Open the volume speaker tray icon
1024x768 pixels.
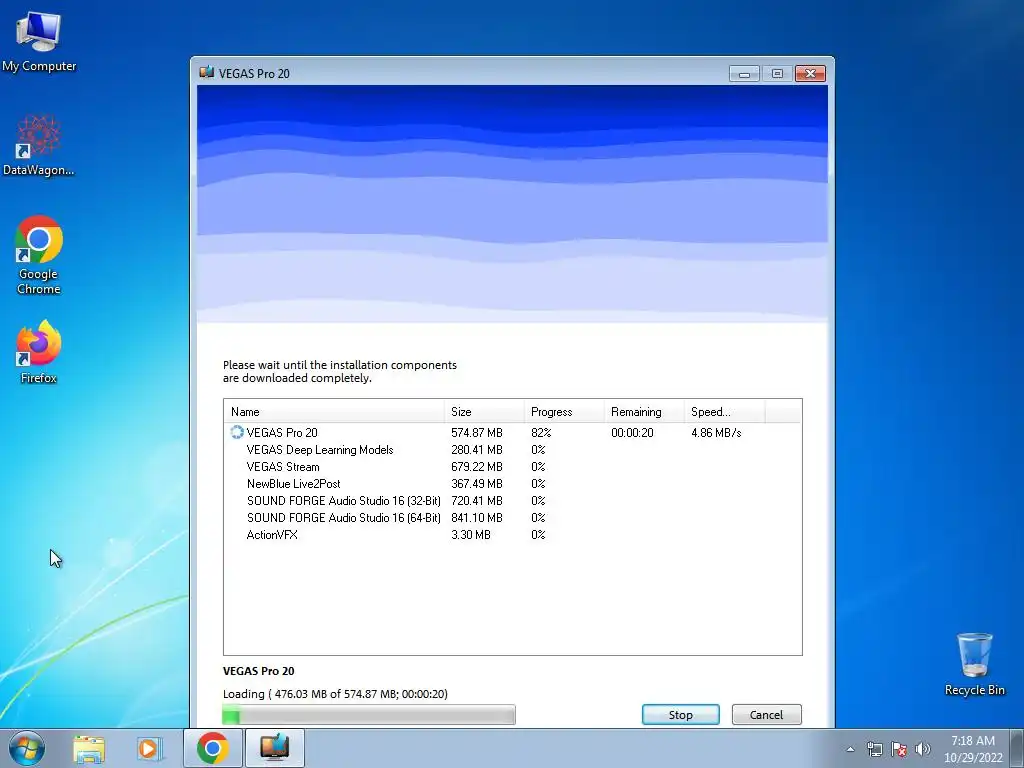point(922,749)
